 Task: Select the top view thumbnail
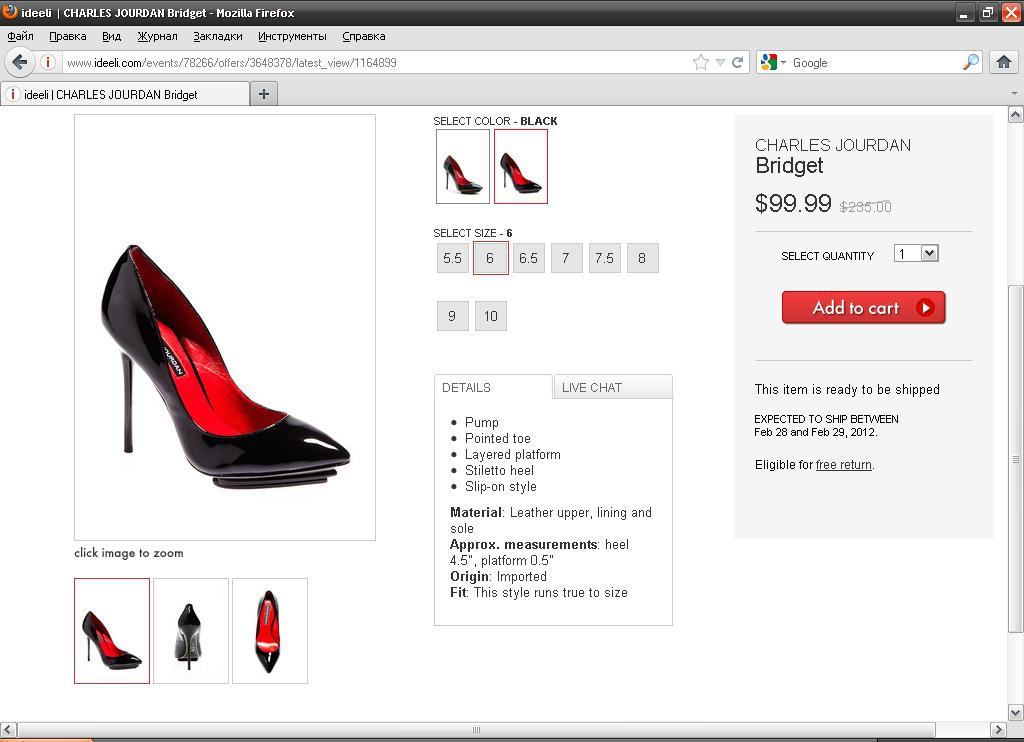[270, 631]
